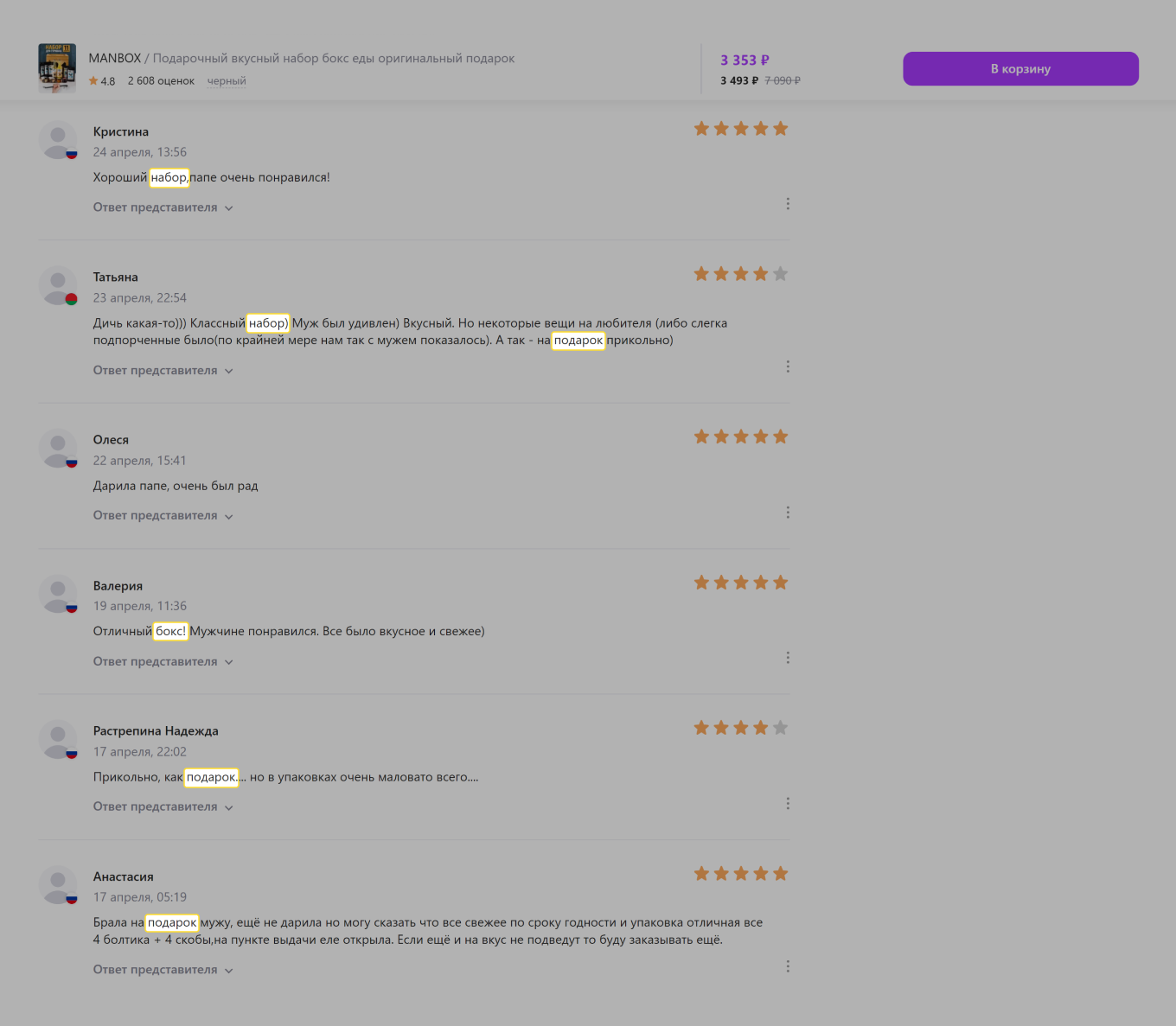
Task: Expand representative's answer on Татьяна's review
Action: (x=163, y=370)
